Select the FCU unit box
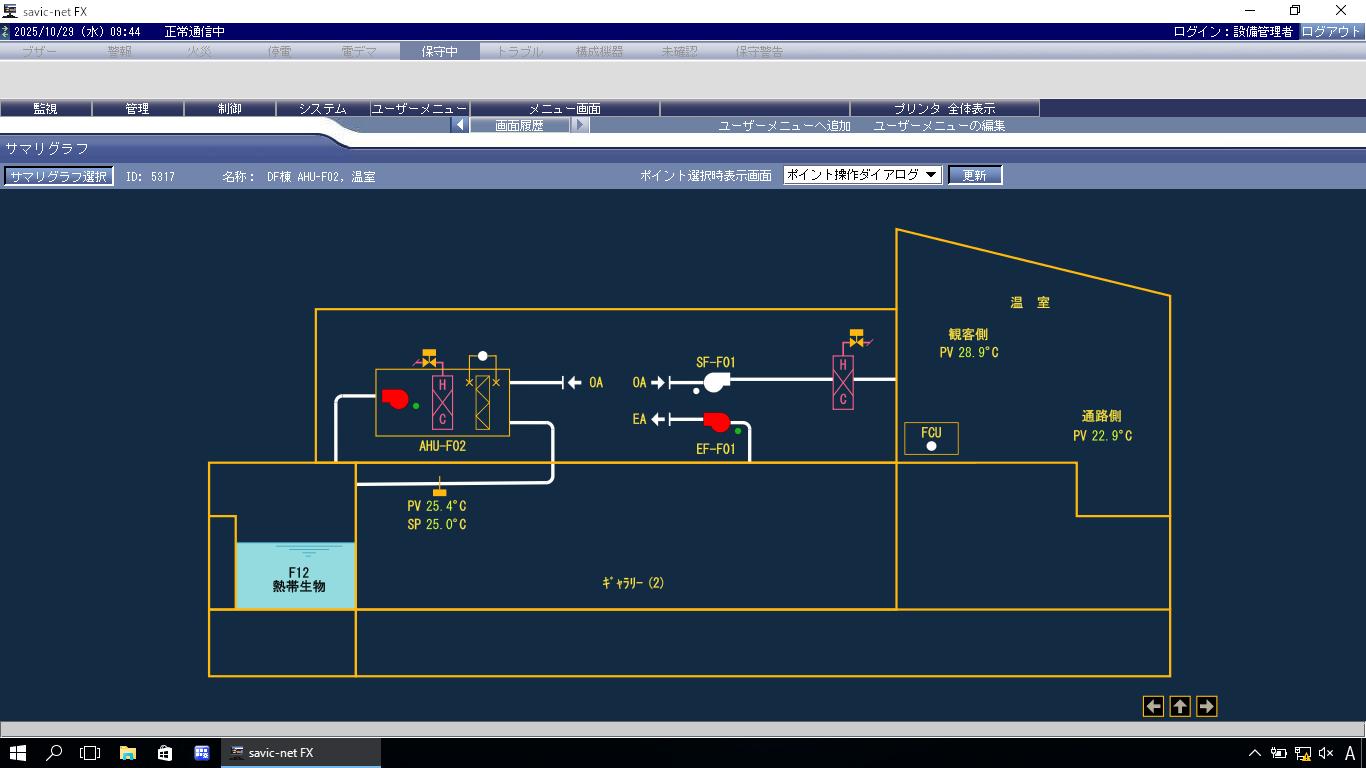 931,438
